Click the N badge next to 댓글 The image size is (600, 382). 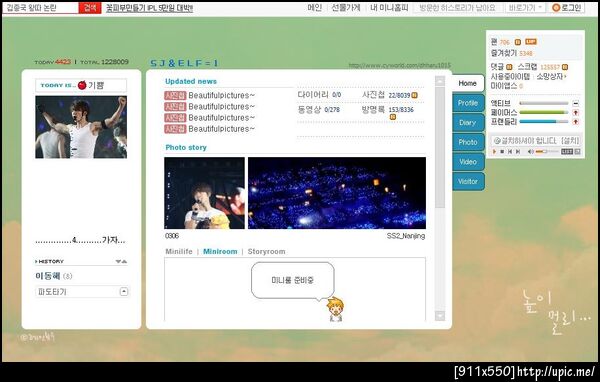[509, 67]
